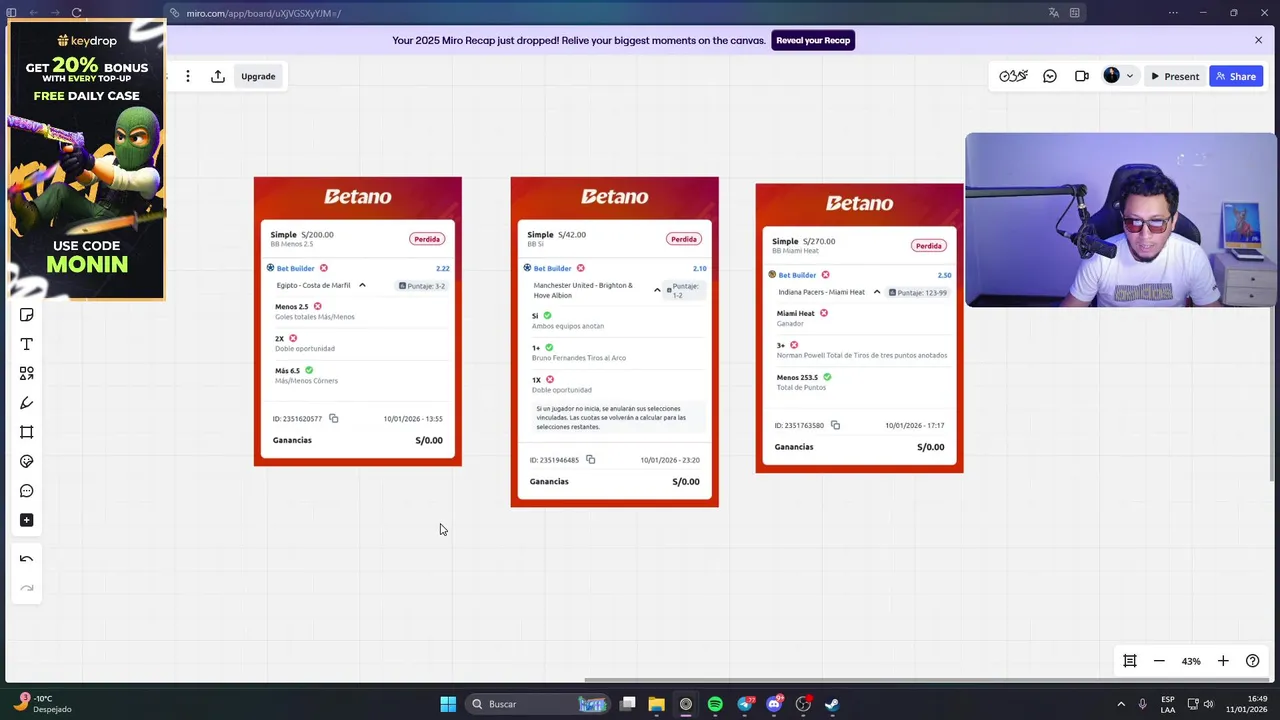This screenshot has width=1280, height=720.
Task: Click Reveal your Recap button
Action: point(813,40)
